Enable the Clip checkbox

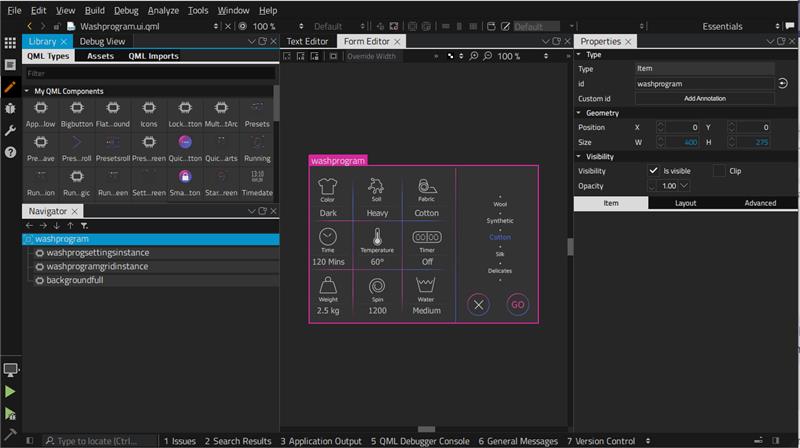pos(719,171)
